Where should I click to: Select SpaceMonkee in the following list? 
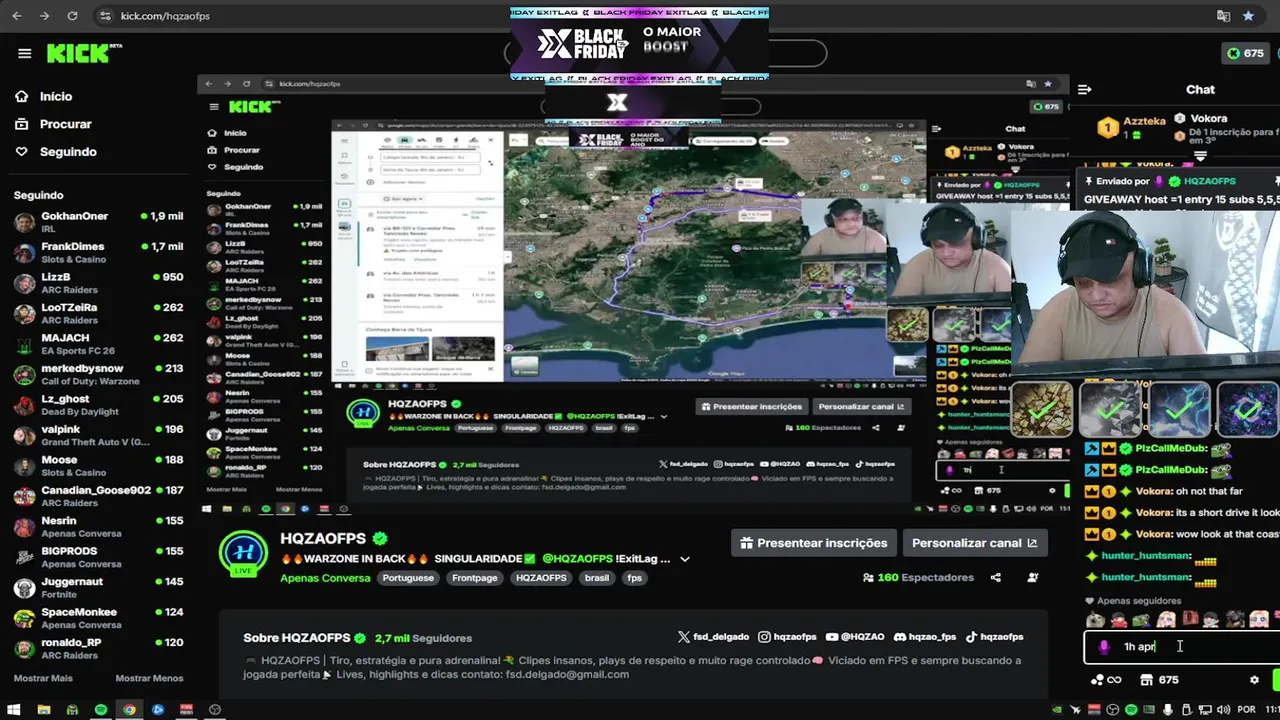point(98,618)
